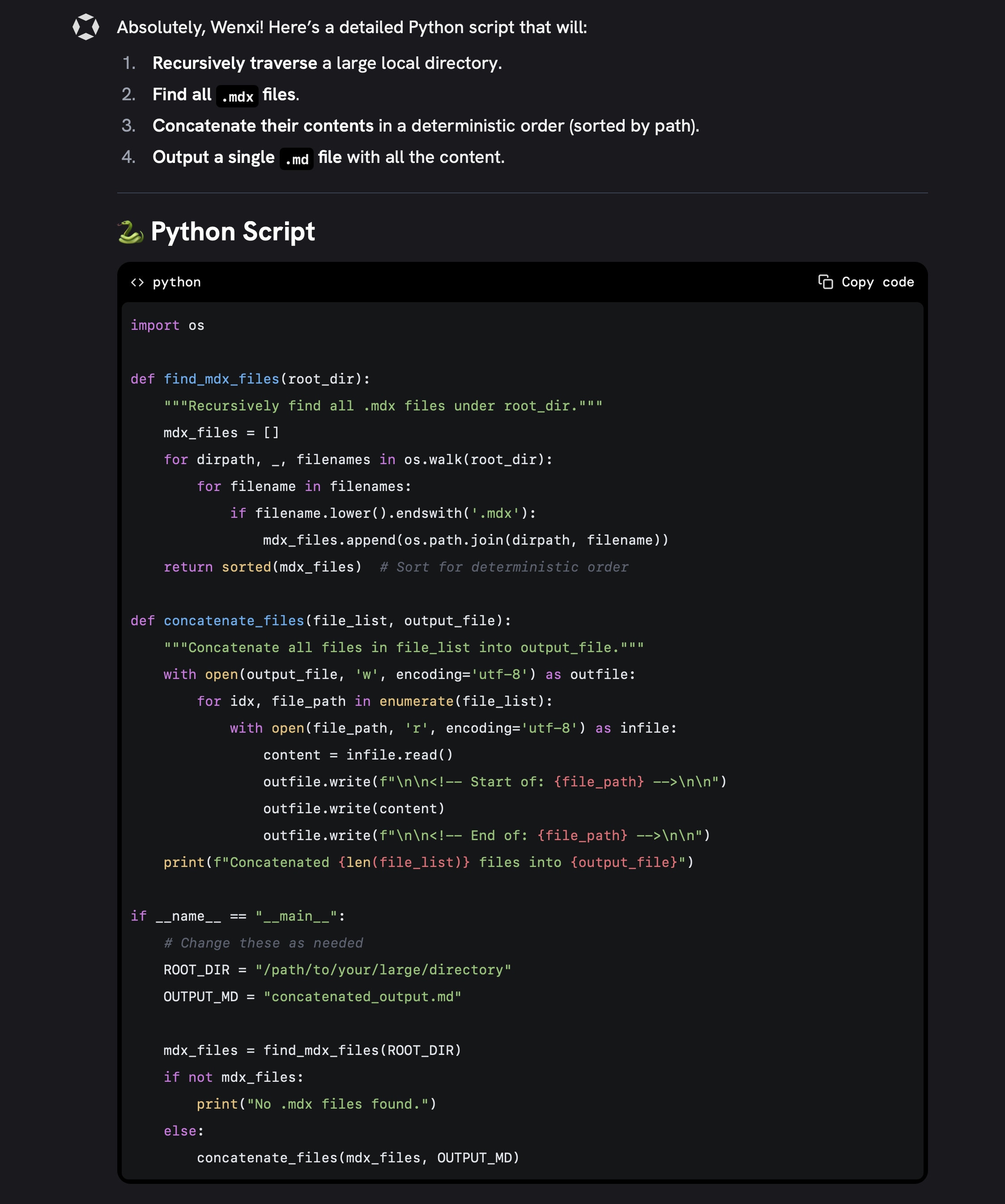Select the concatenate_files function name
The width and height of the screenshot is (1005, 1204).
click(233, 620)
